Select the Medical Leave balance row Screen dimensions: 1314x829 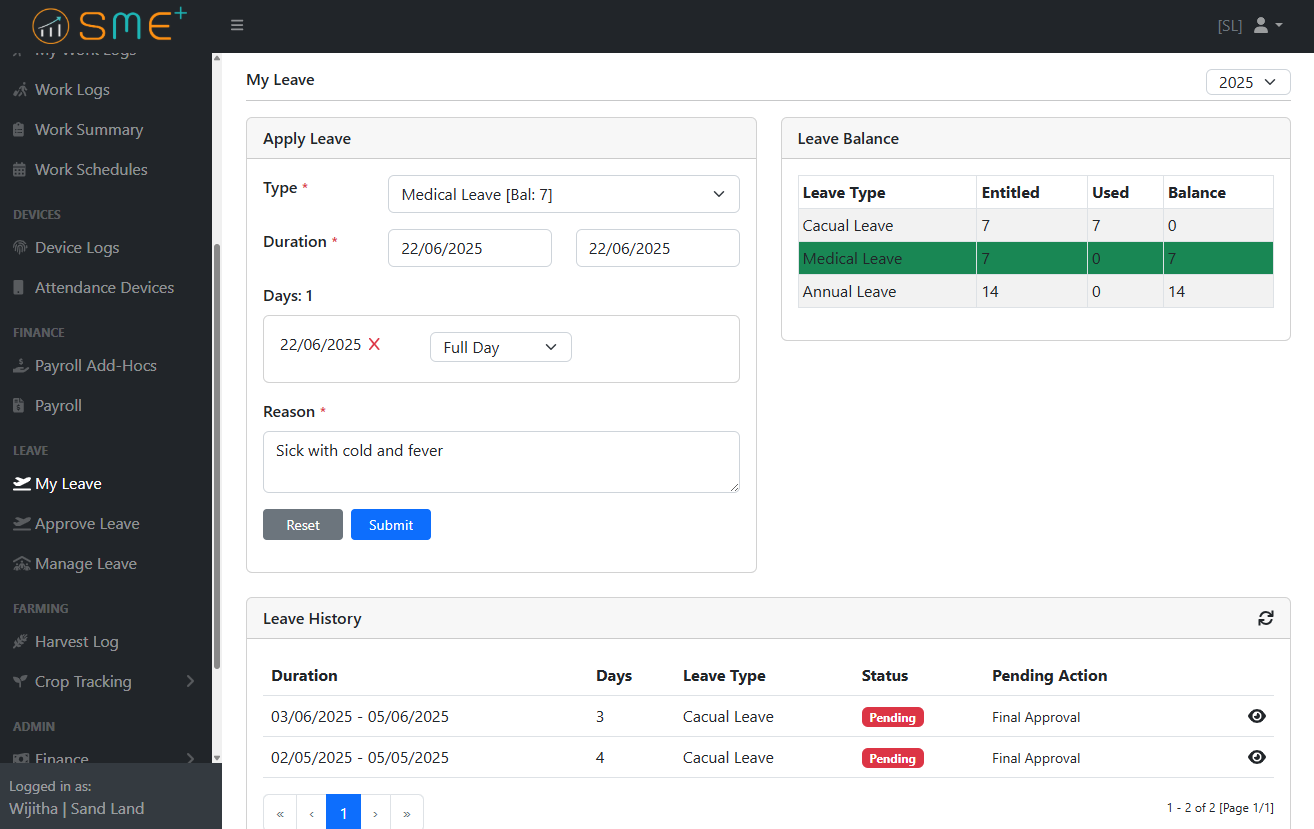(x=1036, y=258)
